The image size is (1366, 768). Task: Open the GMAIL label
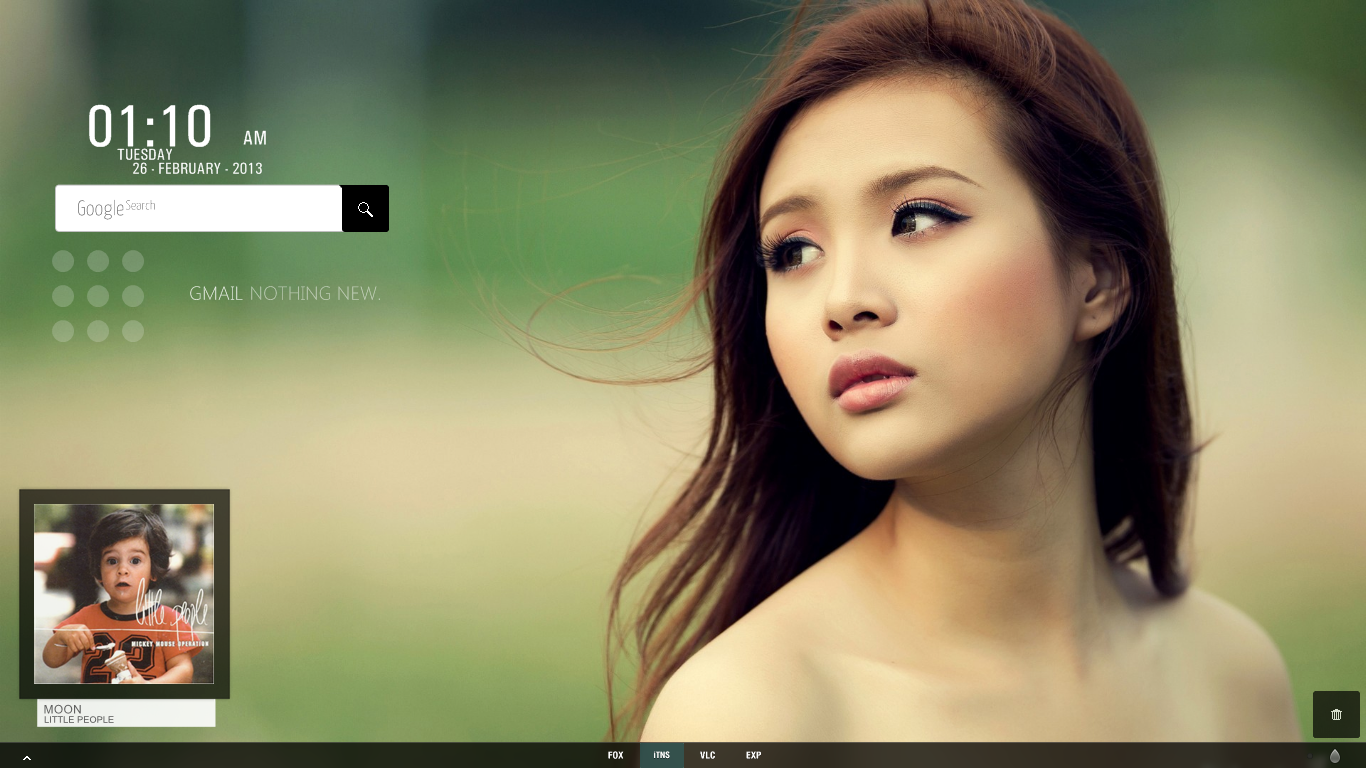(216, 294)
